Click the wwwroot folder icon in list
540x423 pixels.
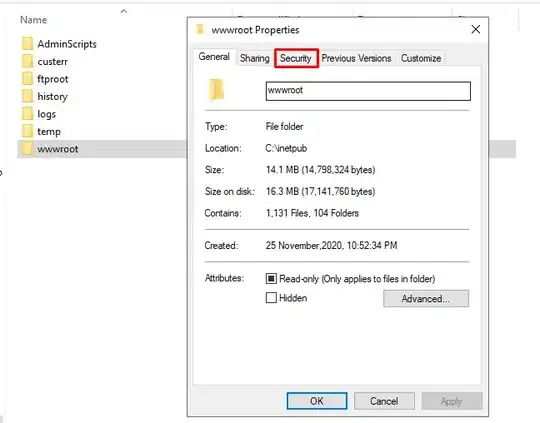[27, 149]
